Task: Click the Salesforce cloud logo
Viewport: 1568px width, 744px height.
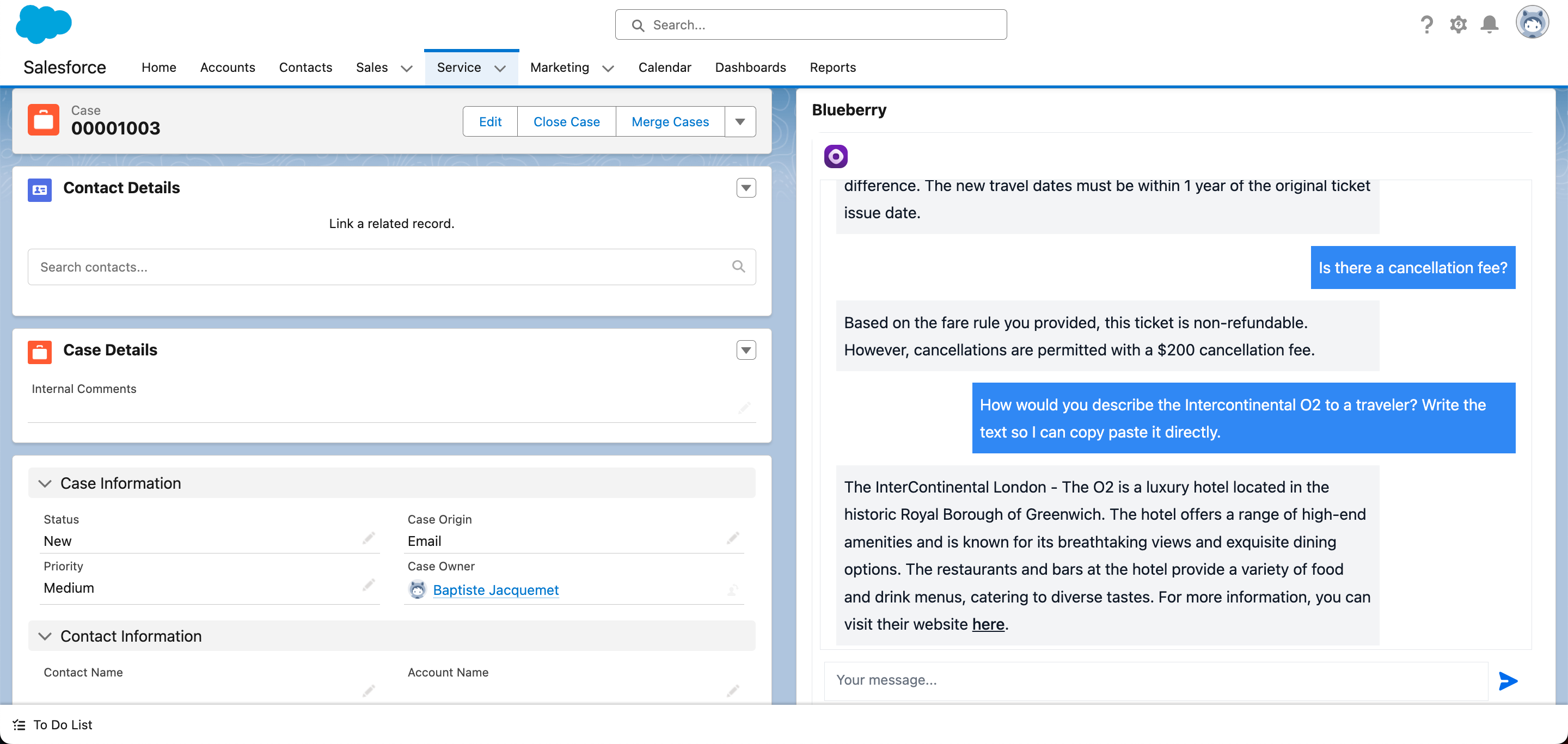Action: point(43,24)
